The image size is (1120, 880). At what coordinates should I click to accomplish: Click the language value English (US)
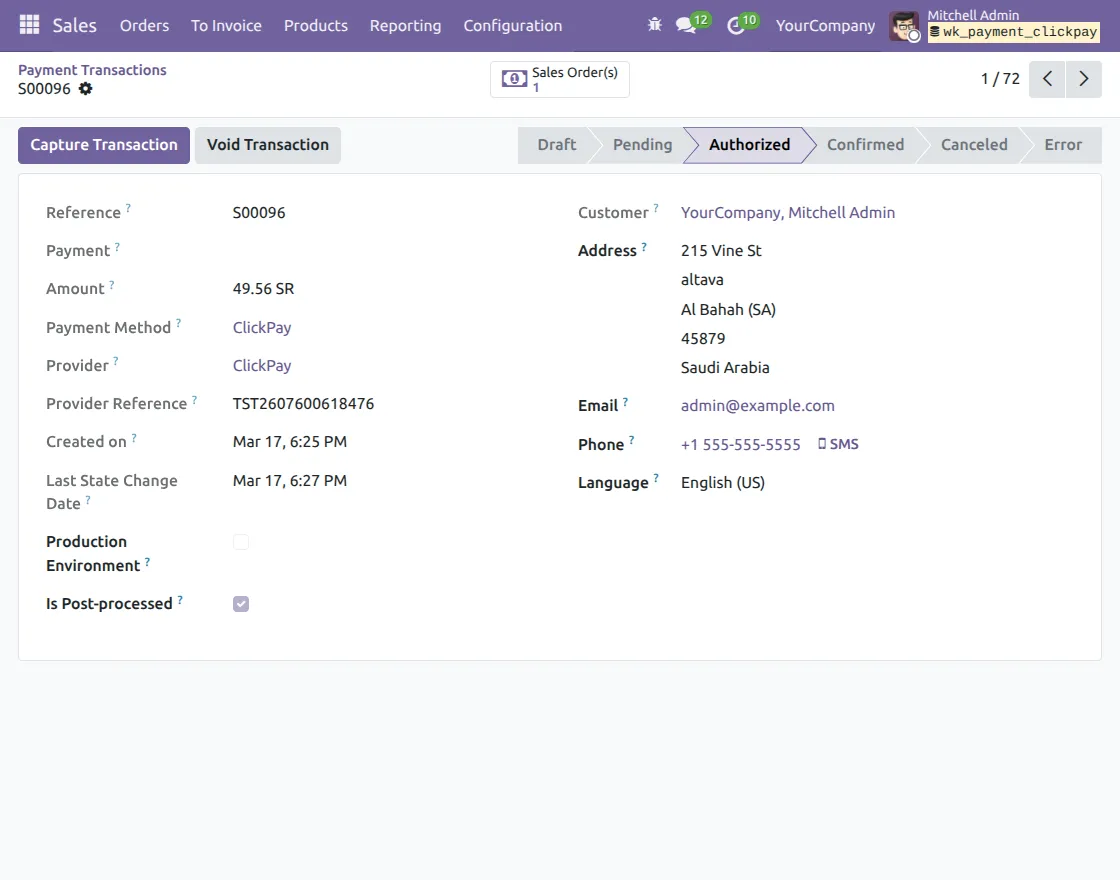tap(722, 483)
